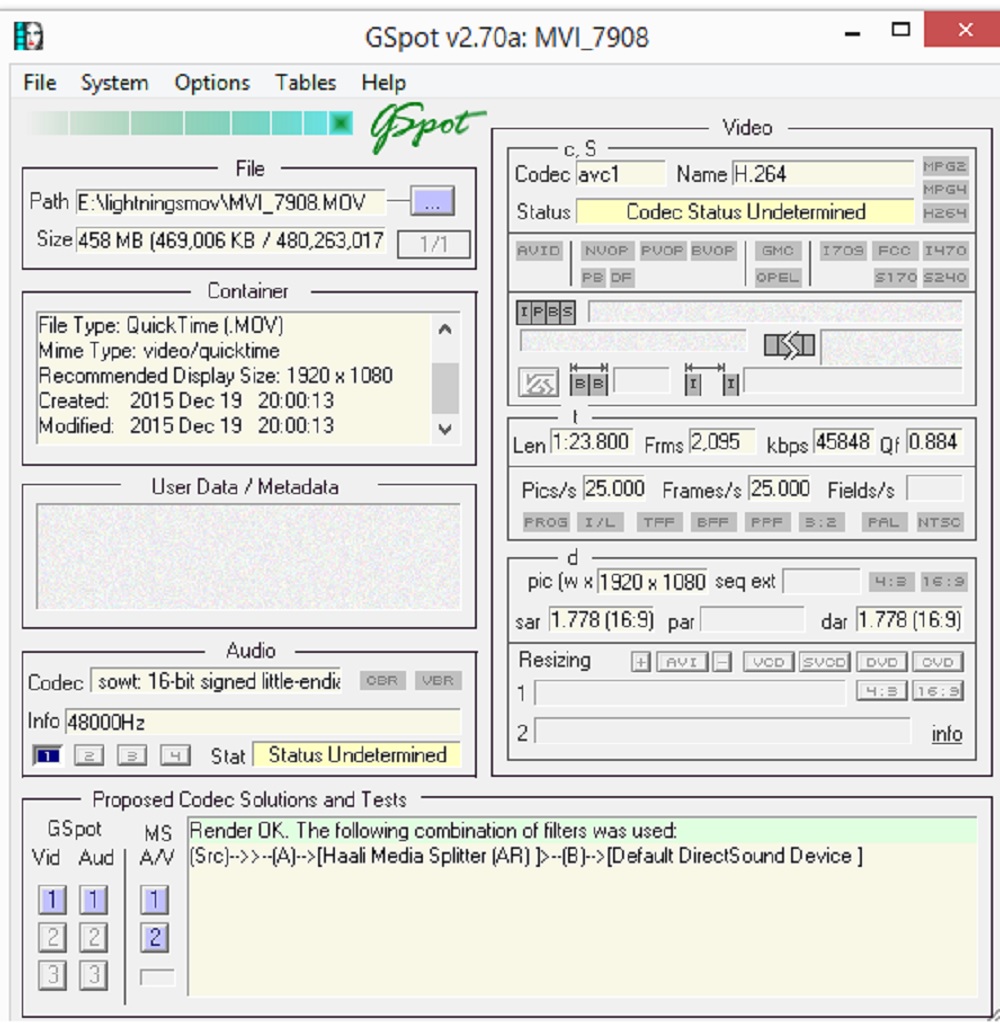Select audio stream 4 toggle
Viewport: 1000px width, 1023px height.
point(175,756)
